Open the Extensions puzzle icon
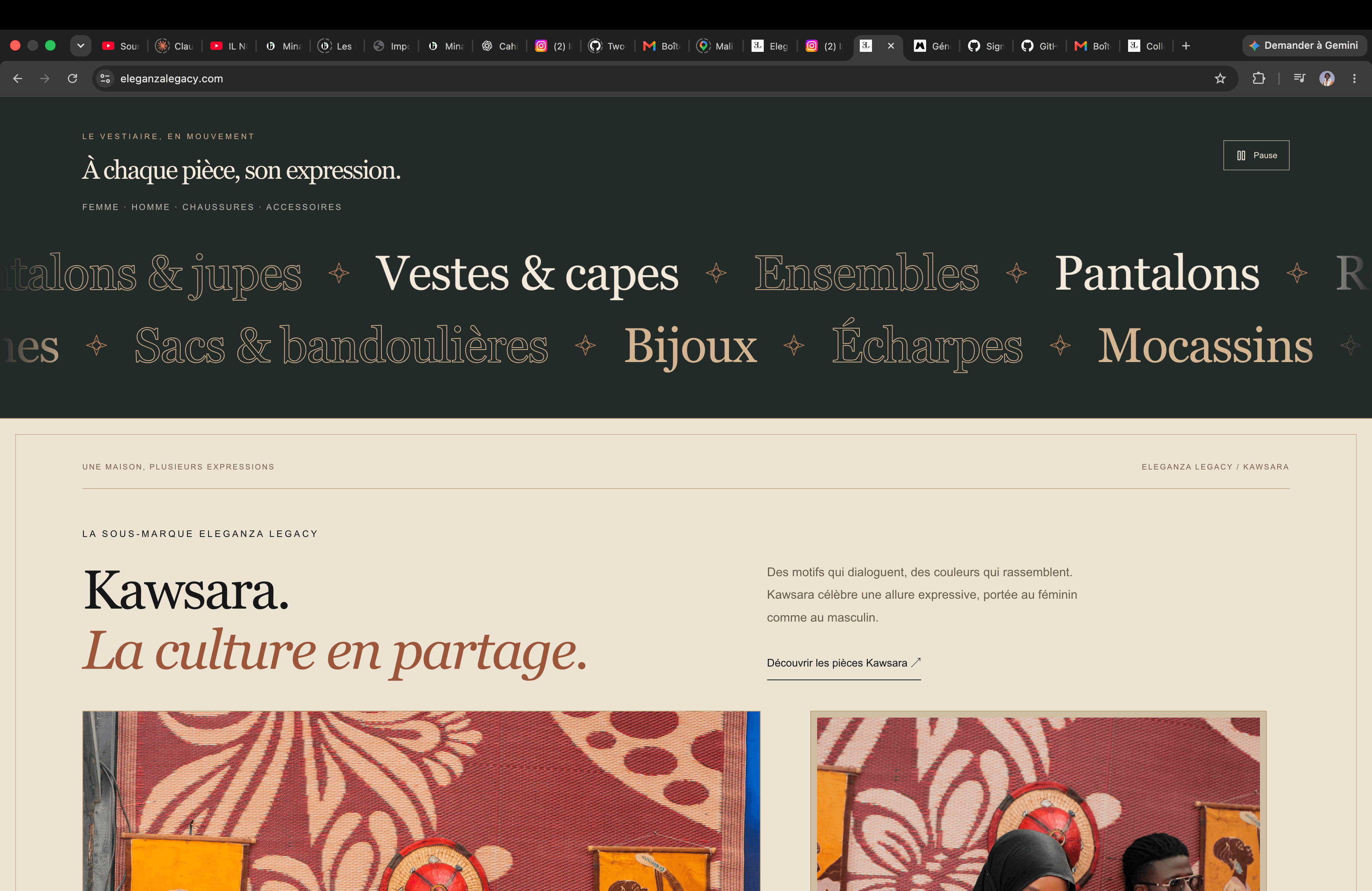Image resolution: width=1372 pixels, height=891 pixels. click(1258, 79)
